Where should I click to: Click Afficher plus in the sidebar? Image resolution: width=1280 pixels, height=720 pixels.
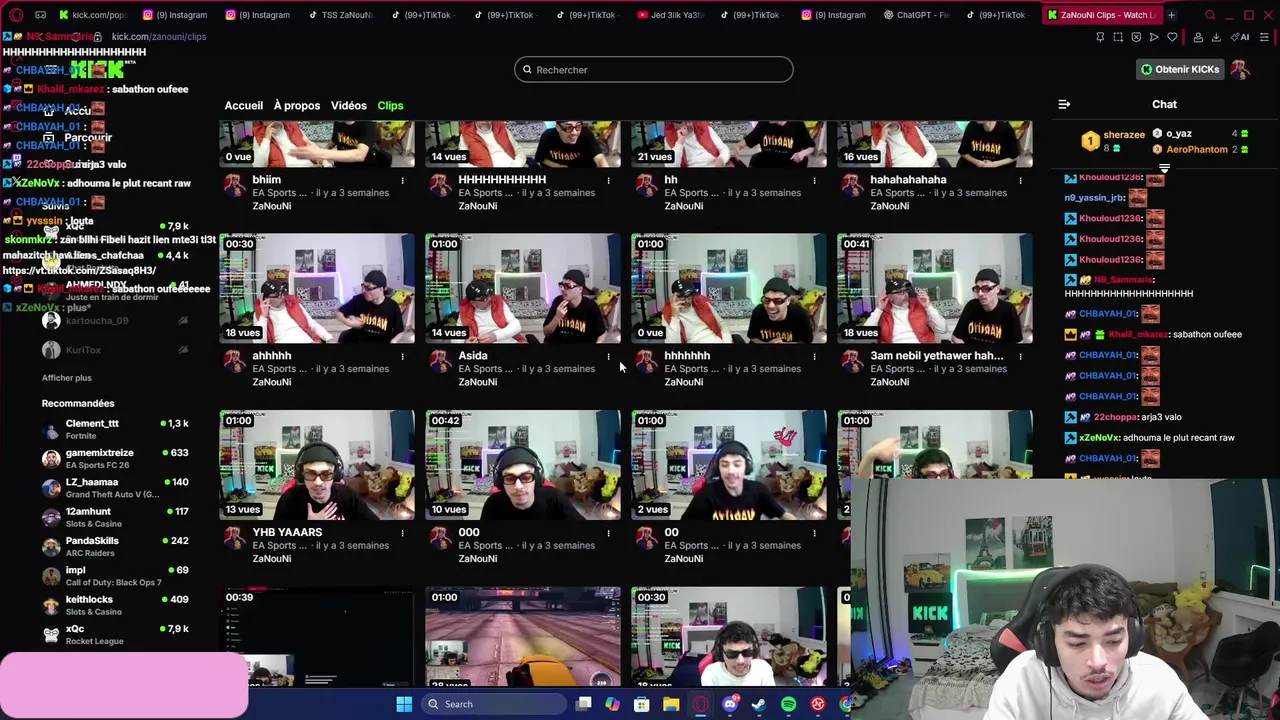(66, 377)
